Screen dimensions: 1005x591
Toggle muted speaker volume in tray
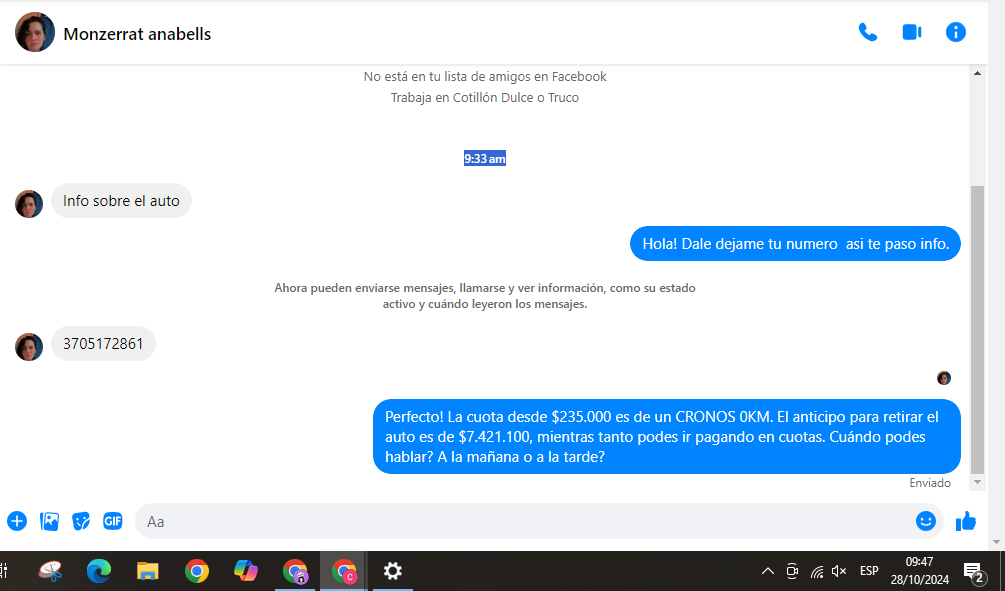click(839, 571)
